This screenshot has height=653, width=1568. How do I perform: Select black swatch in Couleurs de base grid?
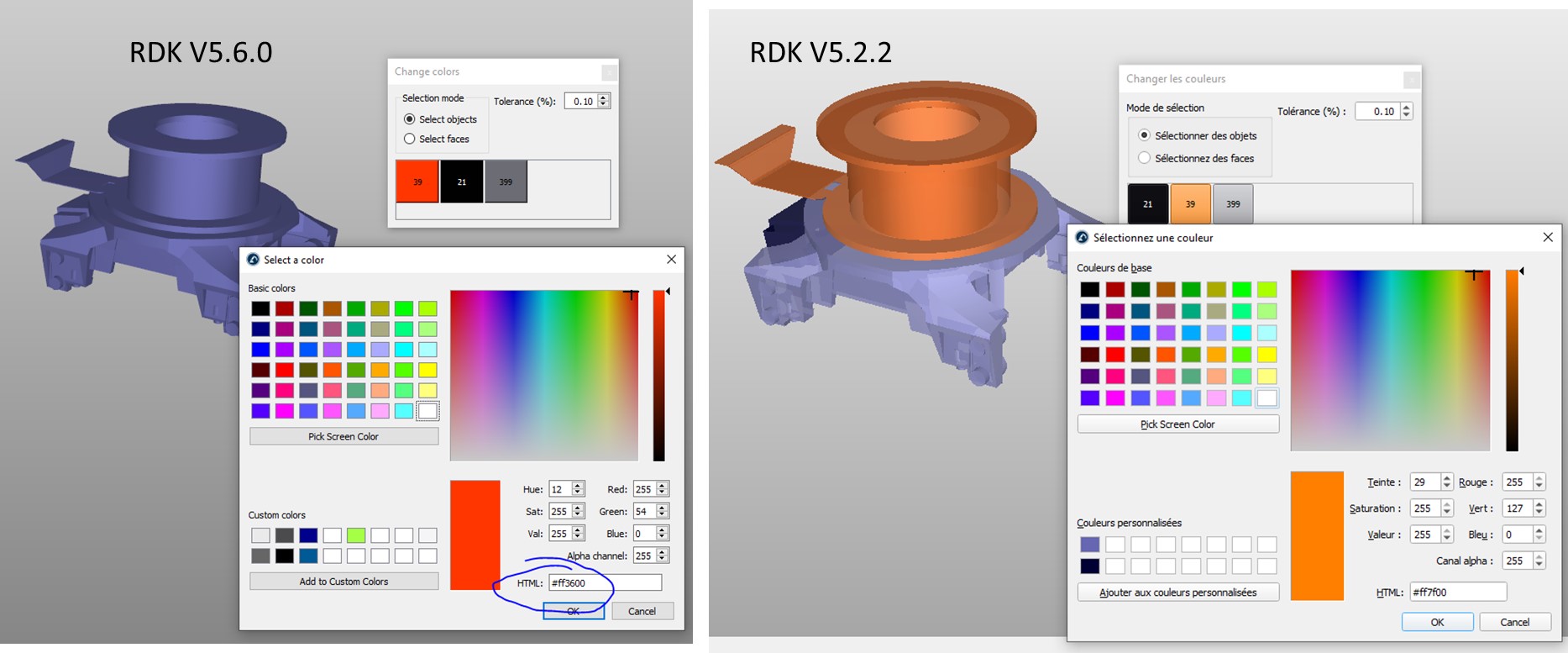[x=1089, y=289]
